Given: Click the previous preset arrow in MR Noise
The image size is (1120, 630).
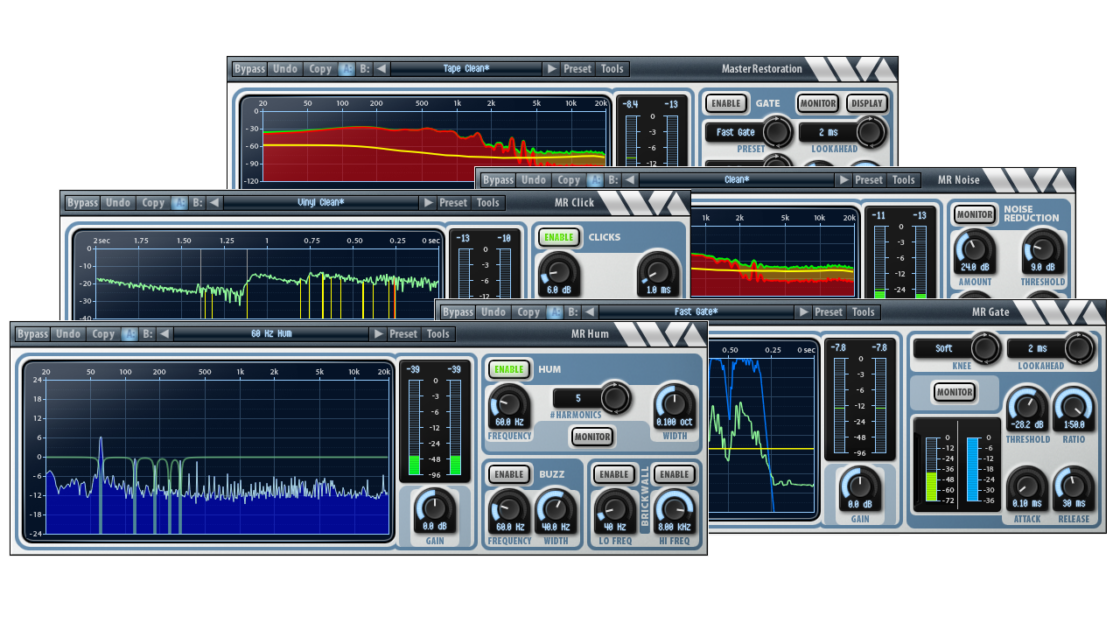Looking at the screenshot, I should coord(629,180).
